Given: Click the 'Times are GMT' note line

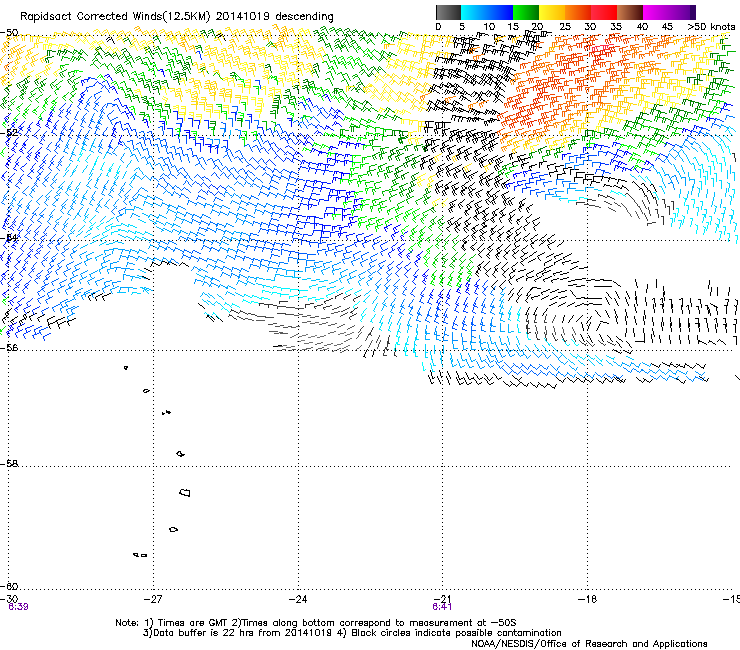Looking at the screenshot, I should tap(316, 623).
